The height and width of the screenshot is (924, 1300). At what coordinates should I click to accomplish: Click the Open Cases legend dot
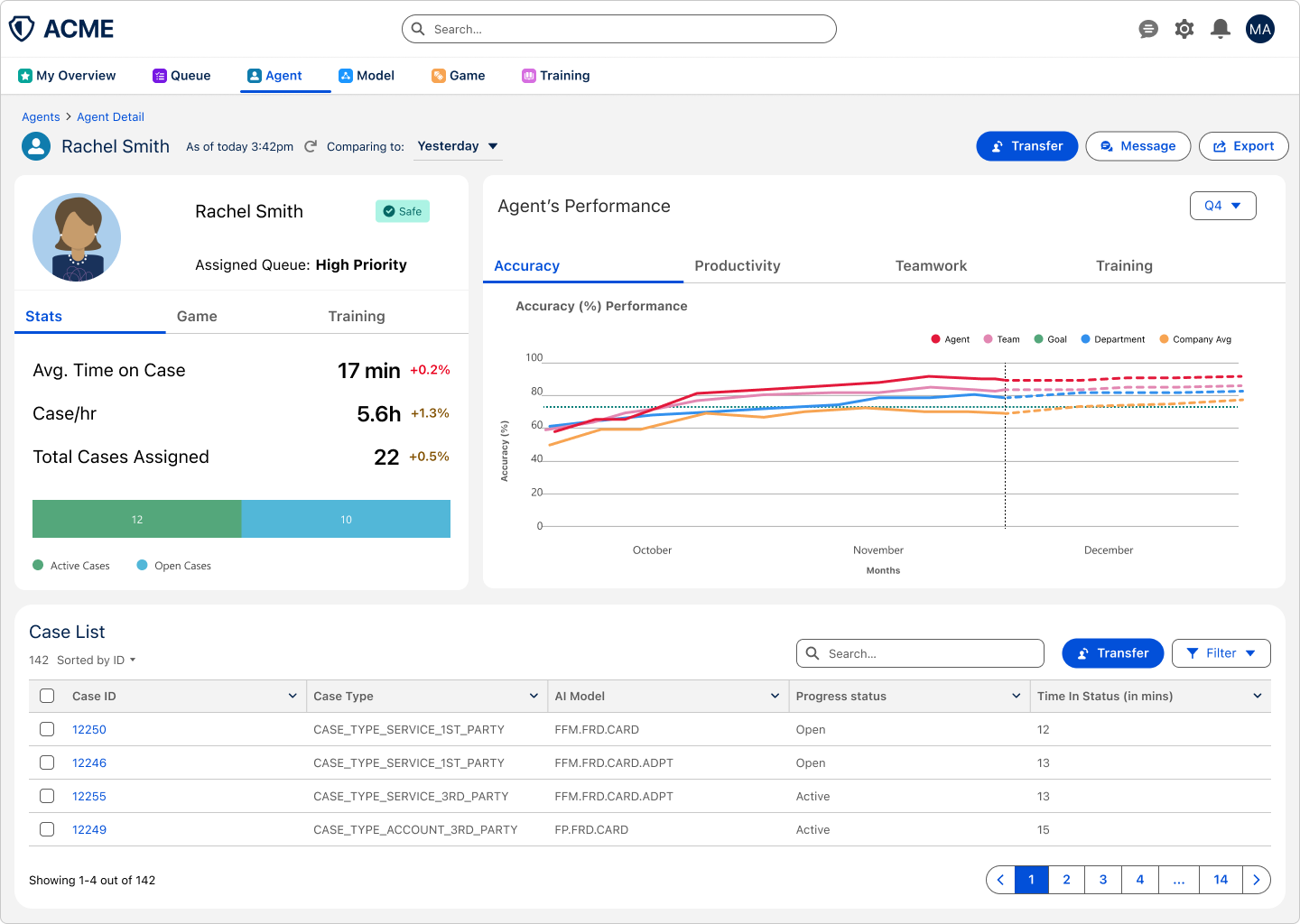click(x=142, y=566)
